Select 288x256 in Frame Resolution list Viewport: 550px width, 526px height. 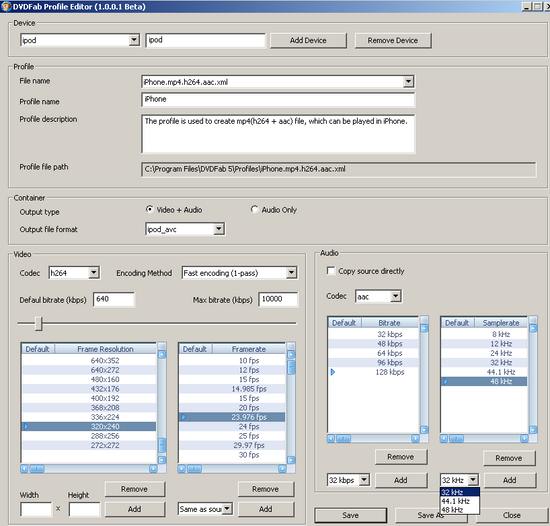89,436
